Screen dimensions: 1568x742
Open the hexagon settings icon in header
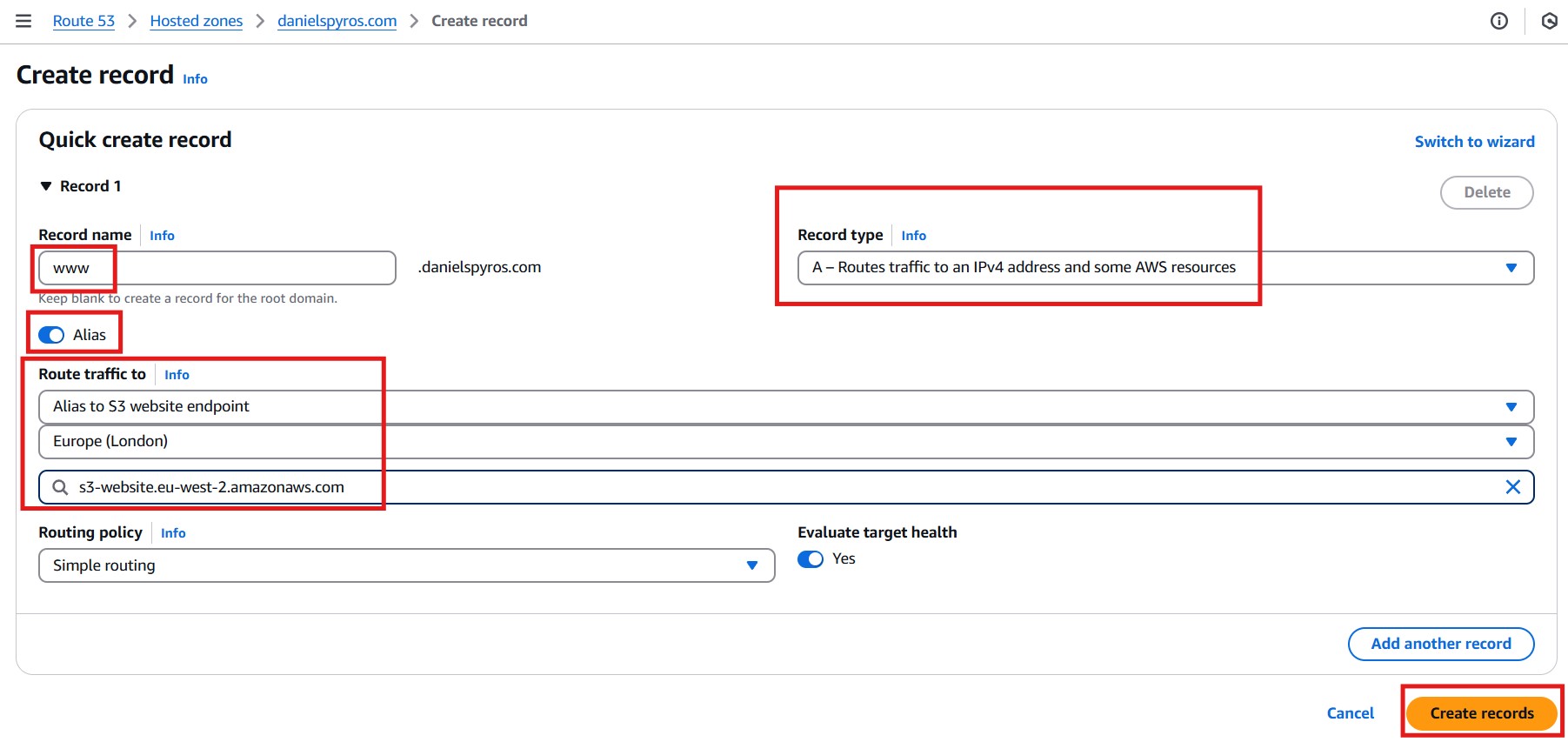pyautogui.click(x=1550, y=21)
